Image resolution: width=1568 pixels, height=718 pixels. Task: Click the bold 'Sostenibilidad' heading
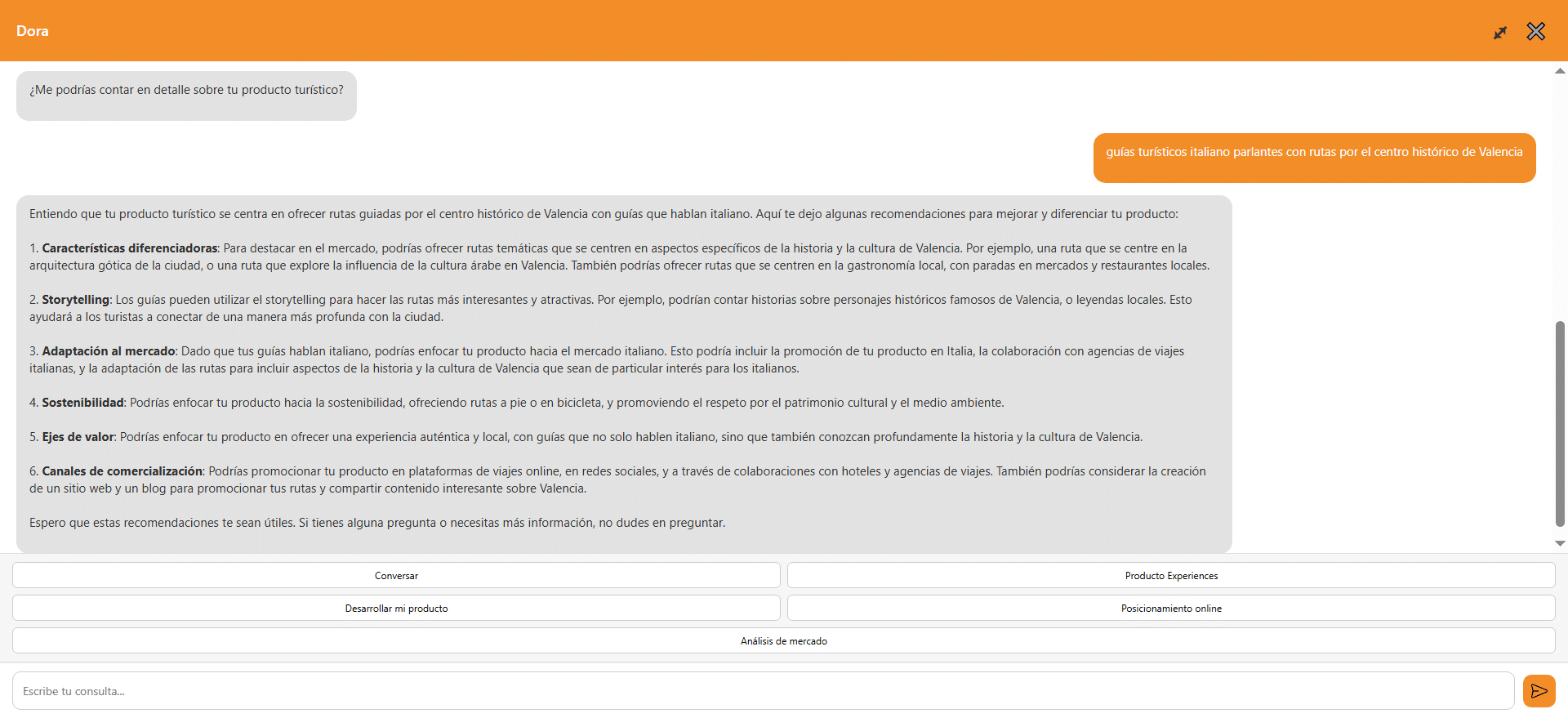[x=82, y=403]
